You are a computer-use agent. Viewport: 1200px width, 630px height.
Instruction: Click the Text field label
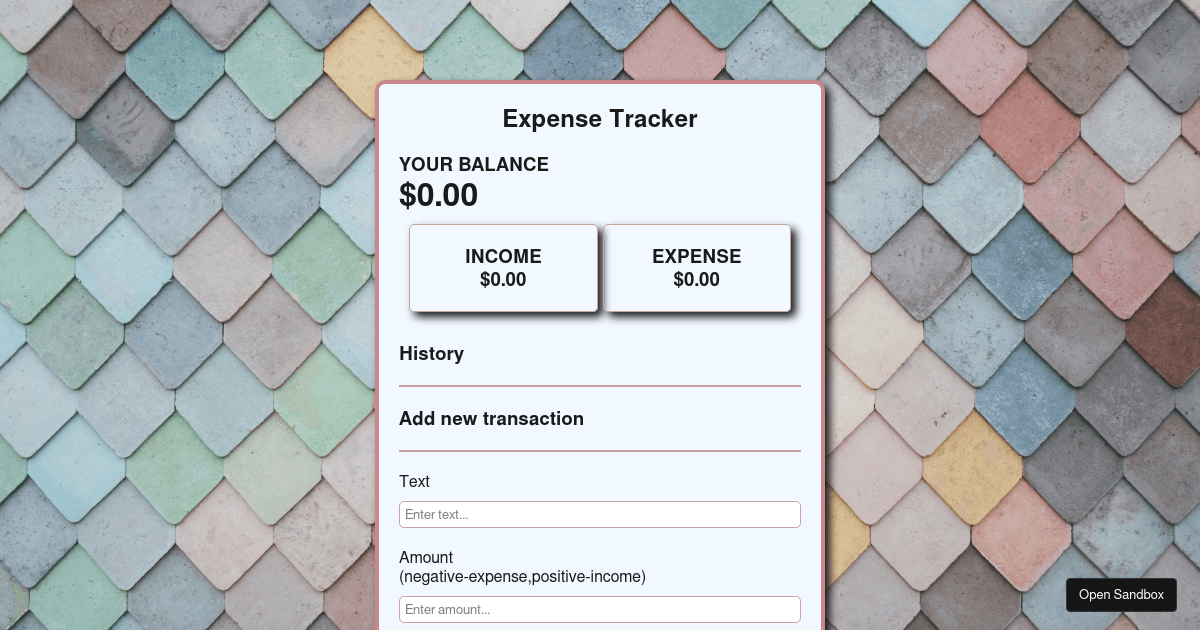click(414, 481)
